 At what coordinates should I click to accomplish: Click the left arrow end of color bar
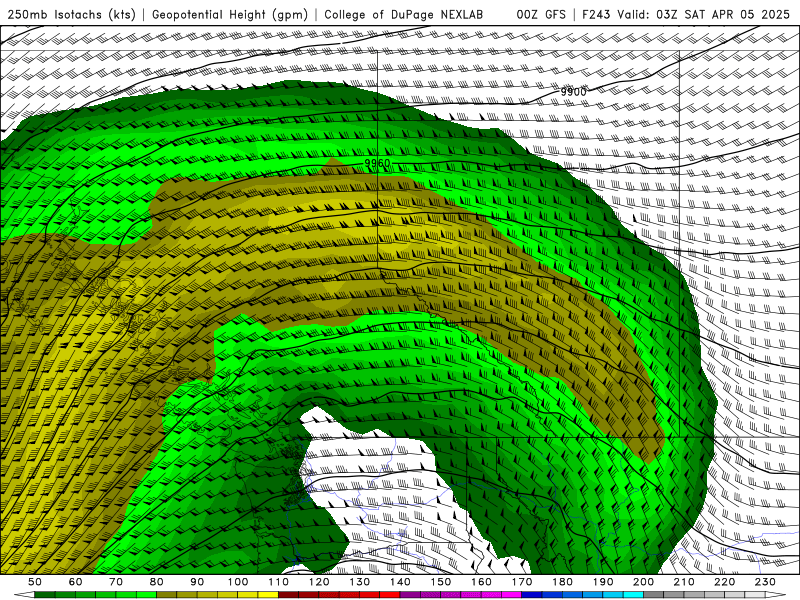click(24, 595)
